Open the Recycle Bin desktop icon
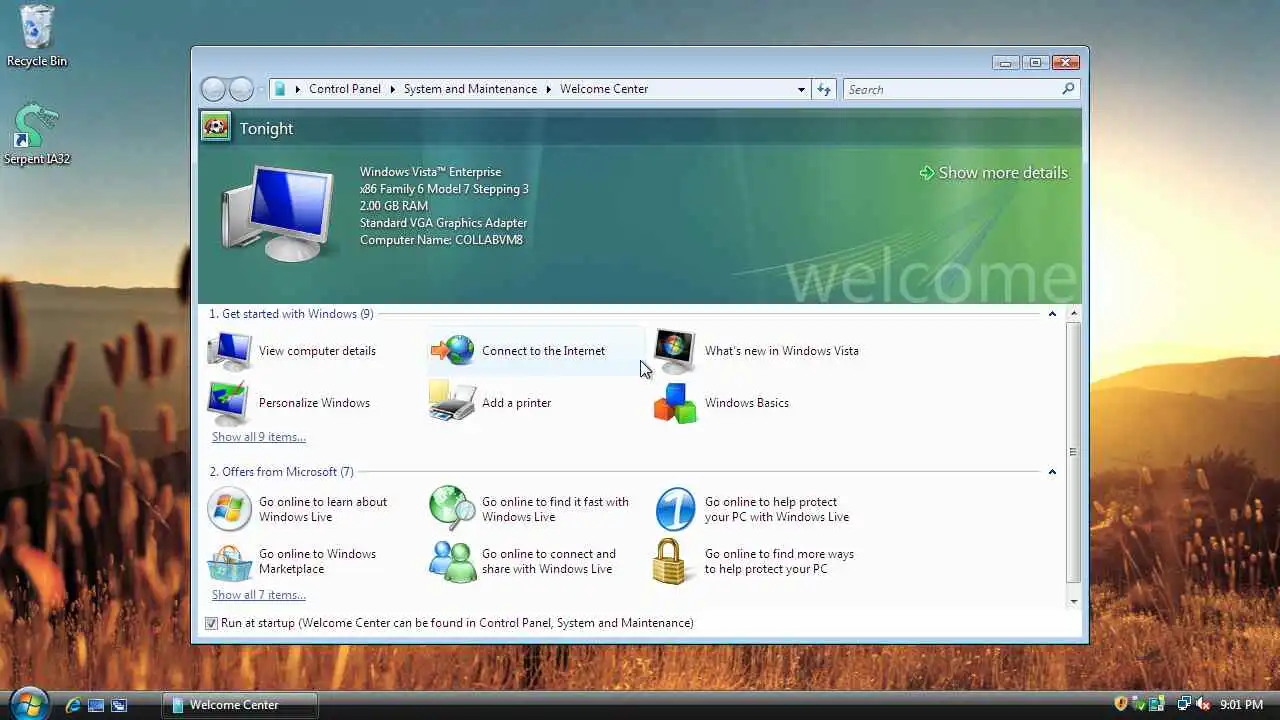The width and height of the screenshot is (1280, 720). pos(36,36)
